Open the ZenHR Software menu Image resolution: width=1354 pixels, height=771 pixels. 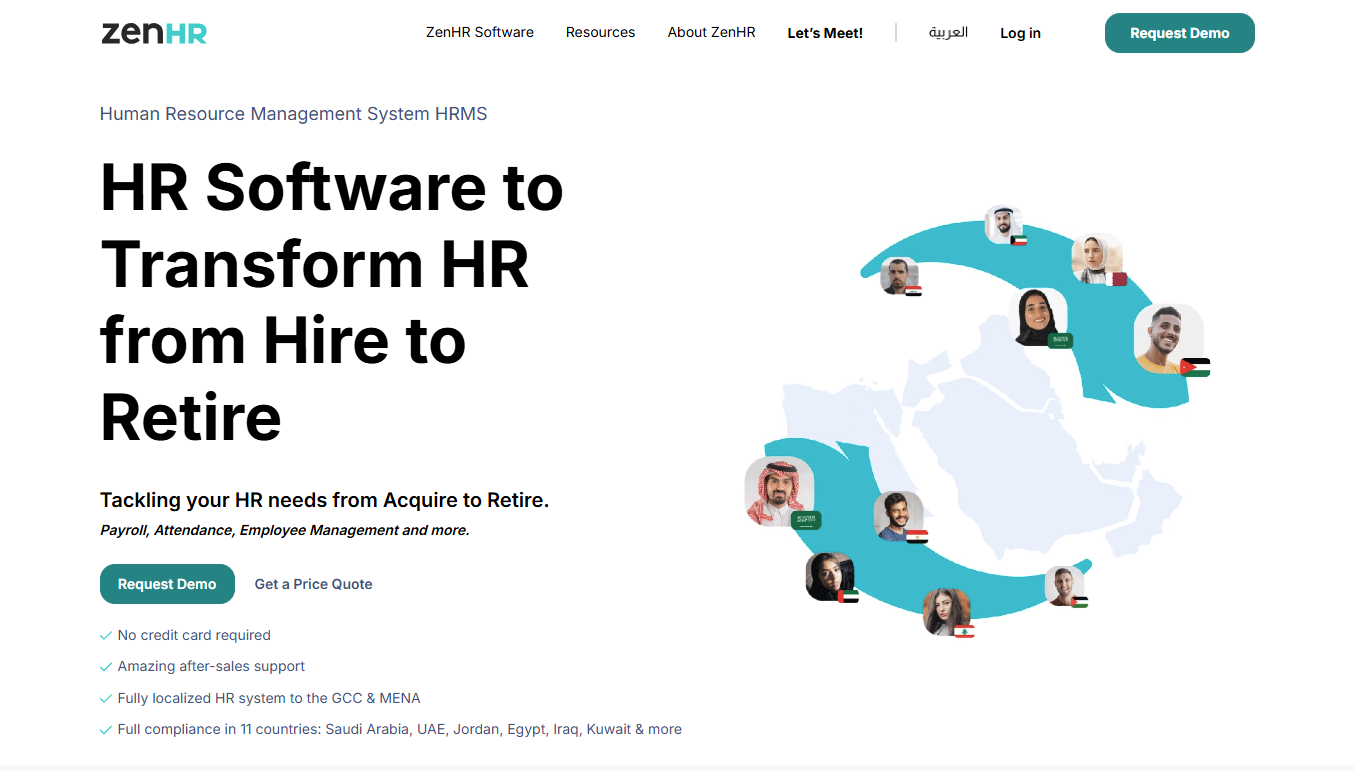479,33
